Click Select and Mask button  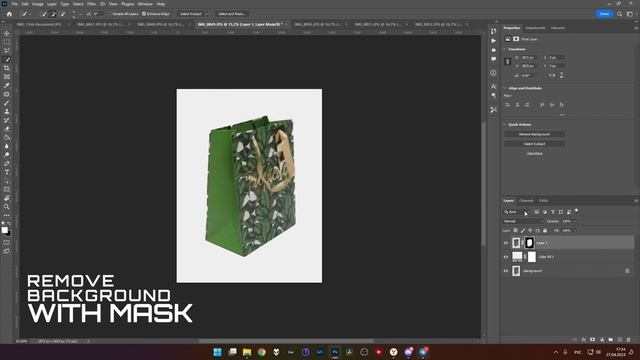[231, 14]
